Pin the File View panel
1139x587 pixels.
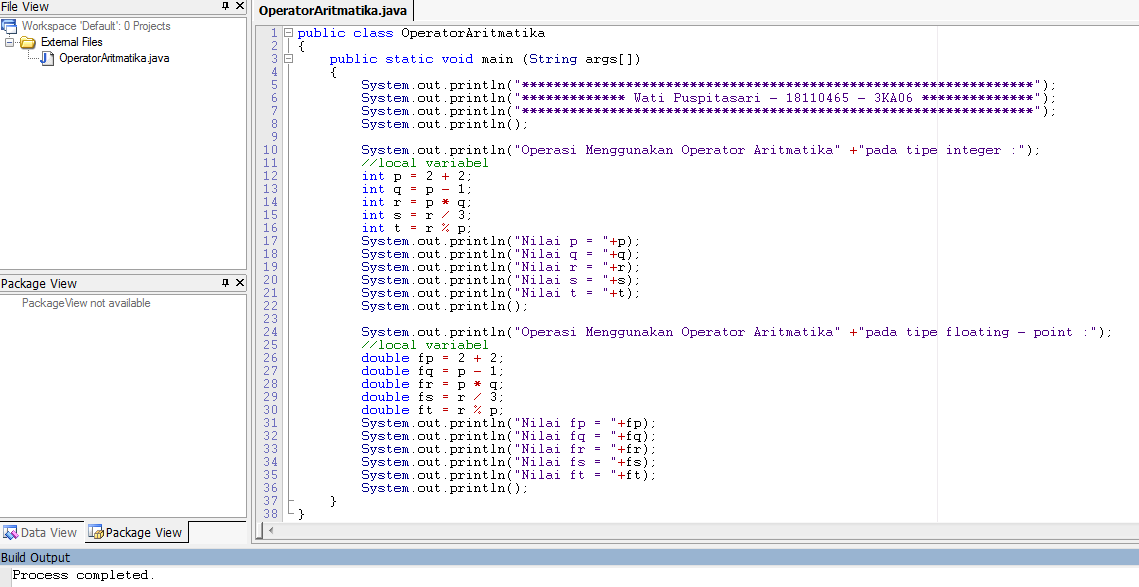click(x=225, y=6)
